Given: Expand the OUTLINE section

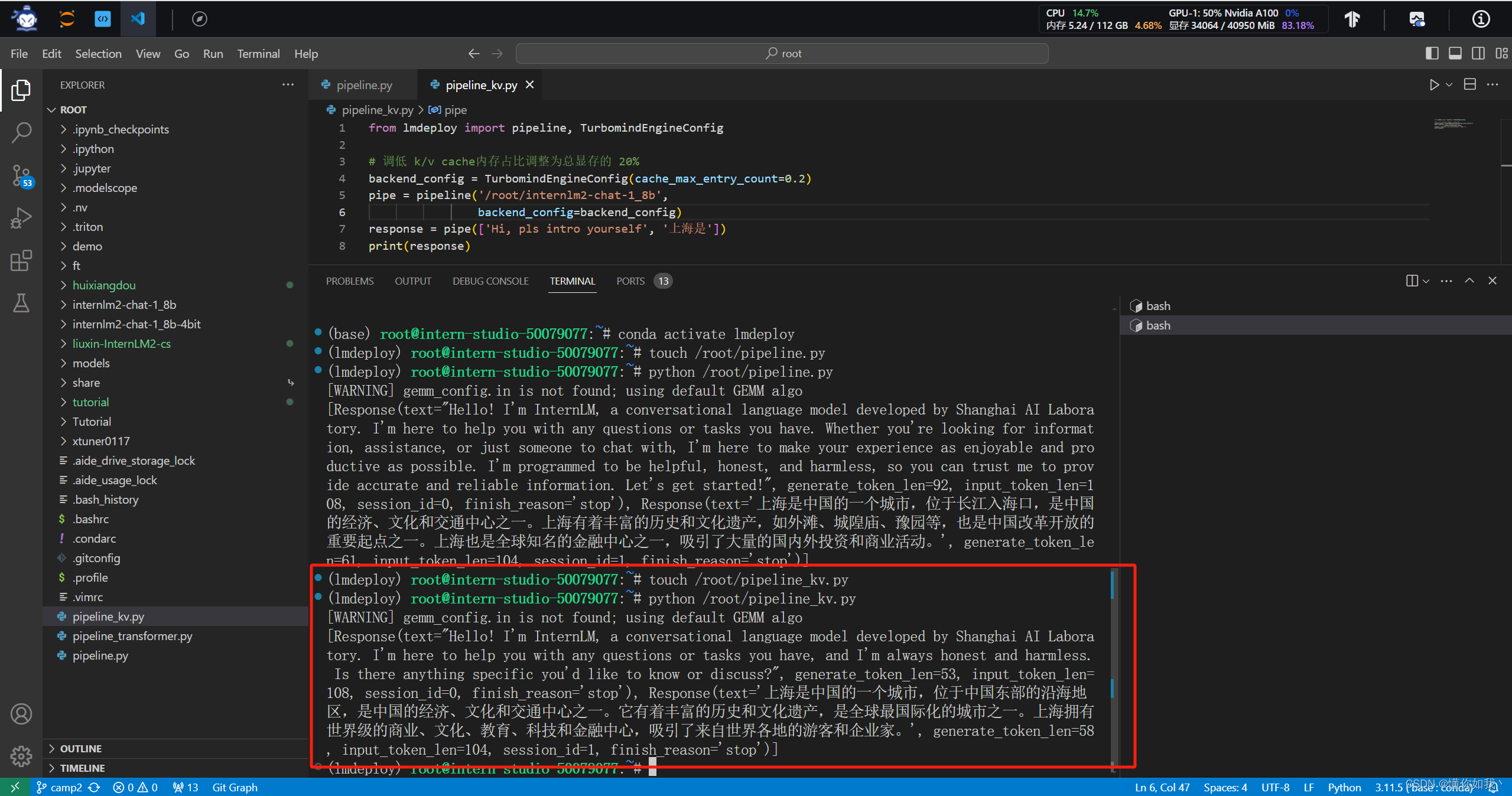Looking at the screenshot, I should (81, 749).
